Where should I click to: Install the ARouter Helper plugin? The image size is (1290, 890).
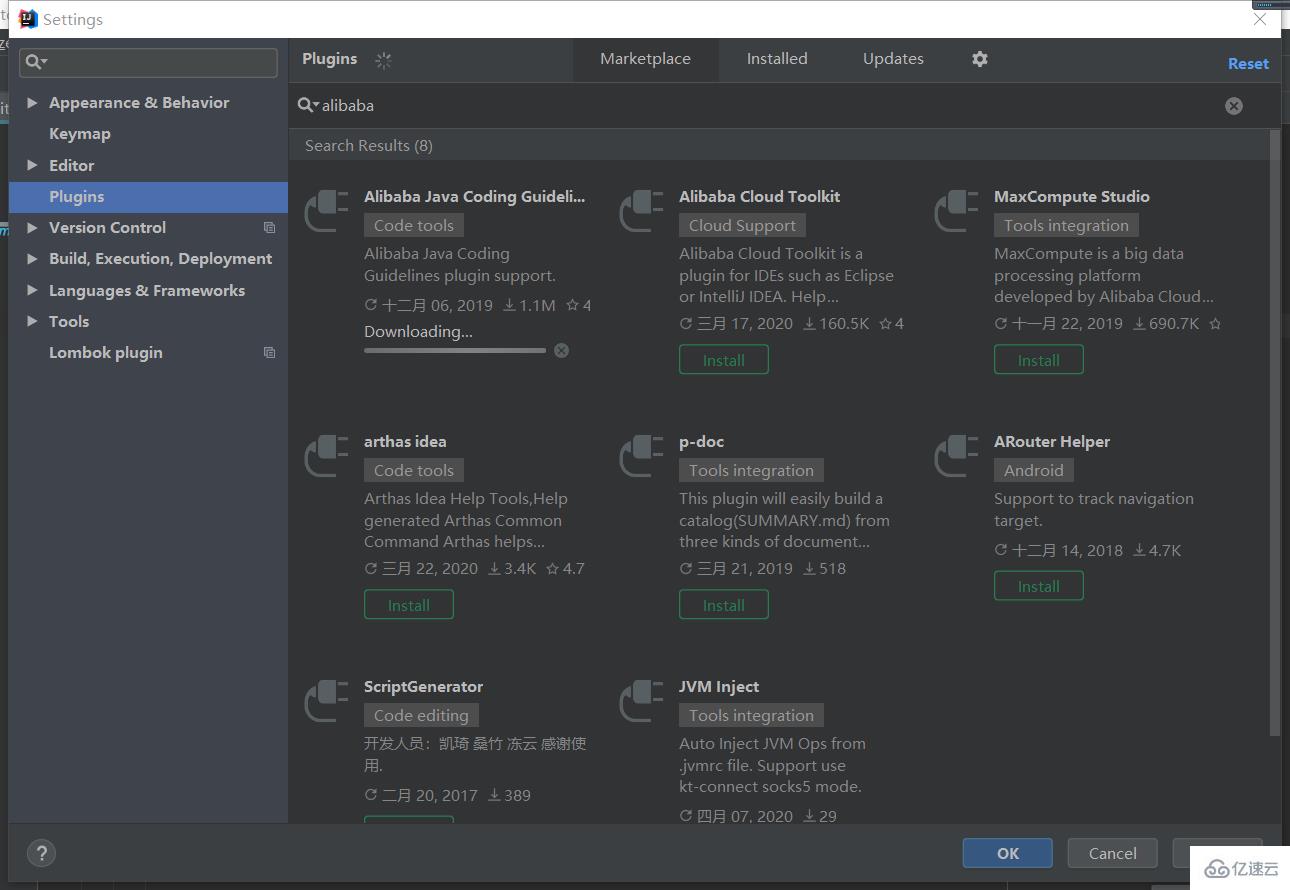(1039, 586)
